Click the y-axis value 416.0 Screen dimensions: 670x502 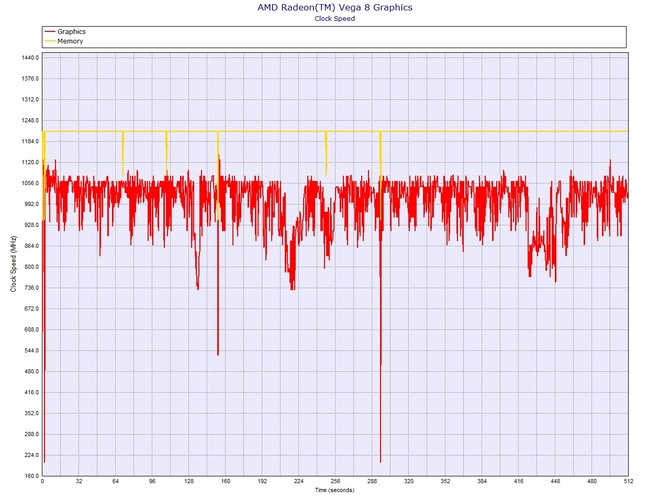pos(31,393)
